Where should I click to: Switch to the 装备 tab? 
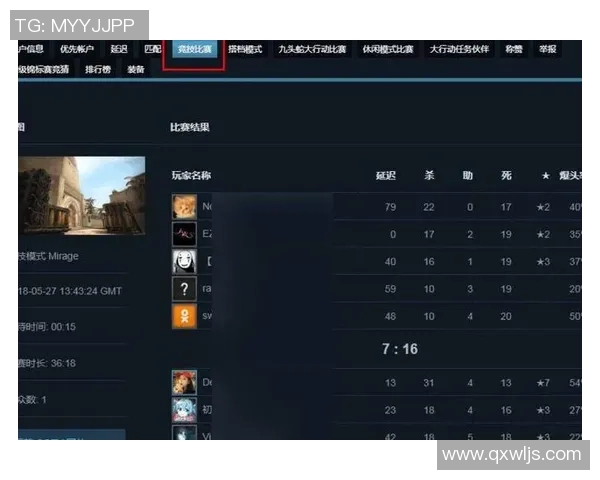136,69
